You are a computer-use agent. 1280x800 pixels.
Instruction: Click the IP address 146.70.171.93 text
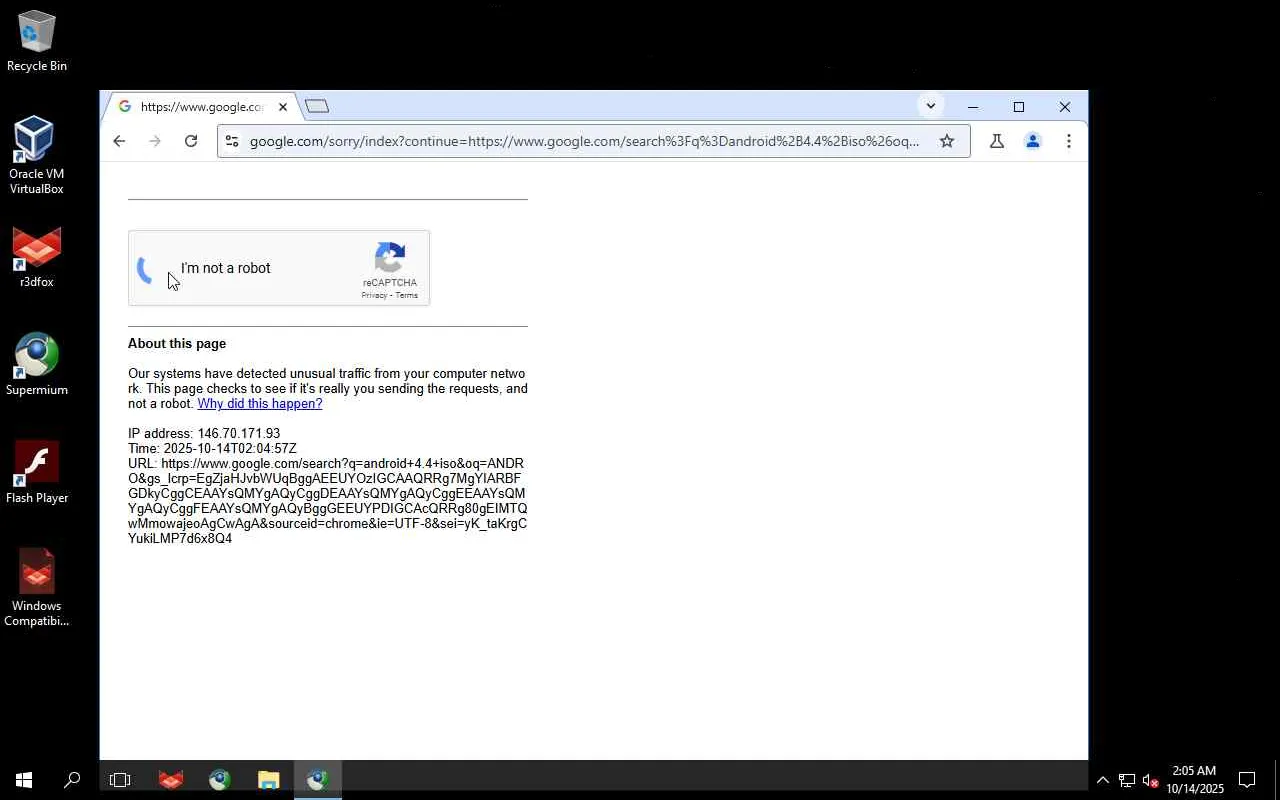[204, 434]
